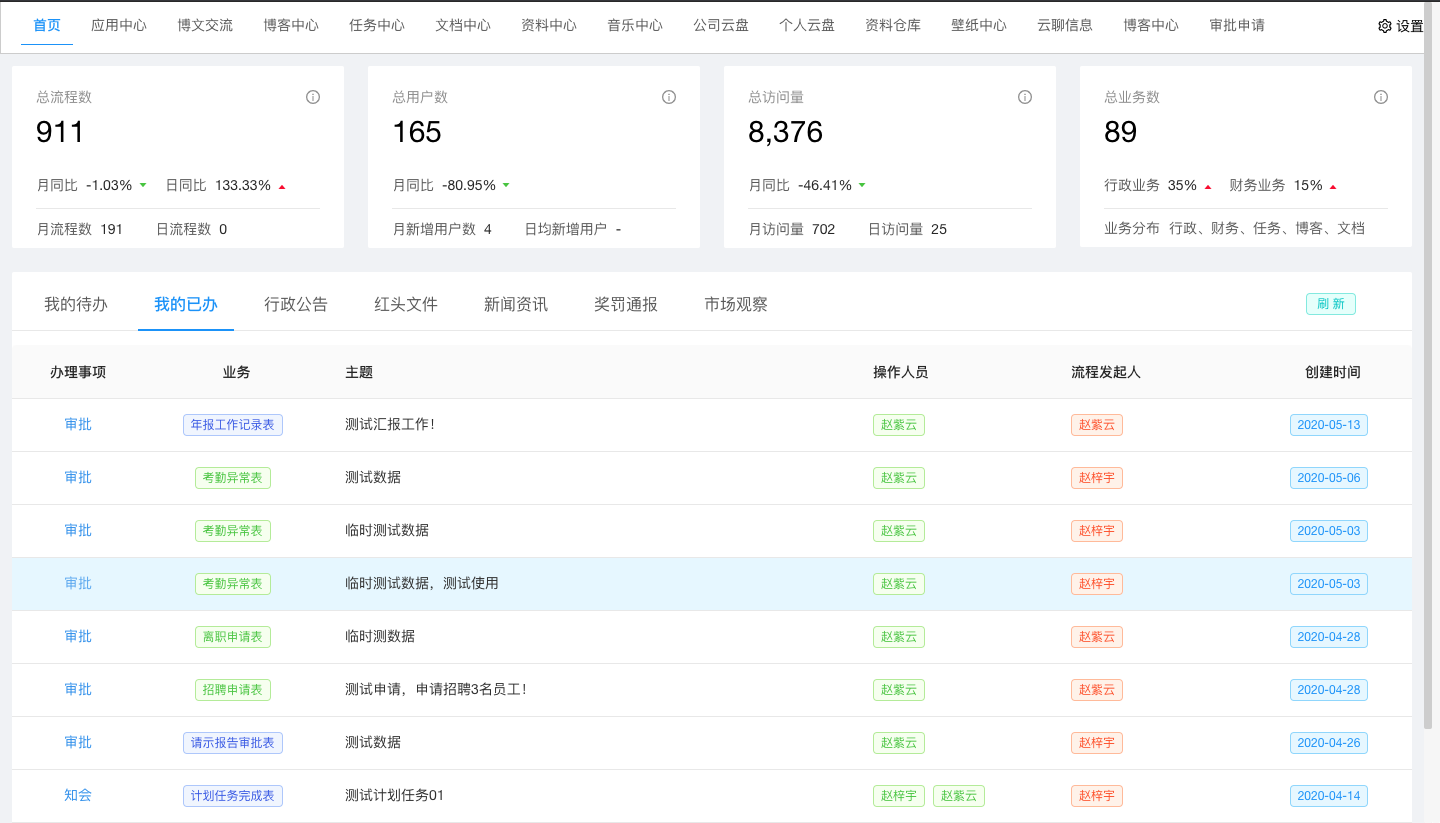This screenshot has width=1440, height=823.
Task: Click the 计划任务完成表 tag
Action: click(x=233, y=795)
